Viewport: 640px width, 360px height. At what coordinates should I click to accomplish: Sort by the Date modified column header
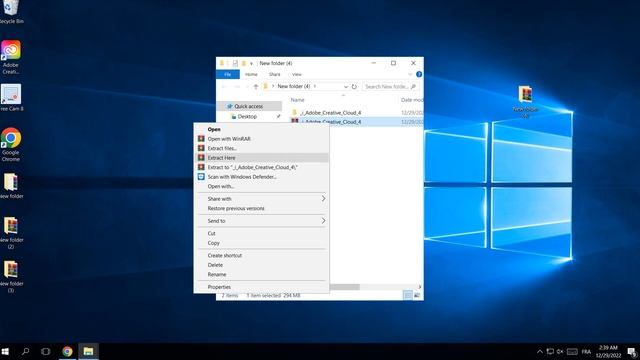412,100
